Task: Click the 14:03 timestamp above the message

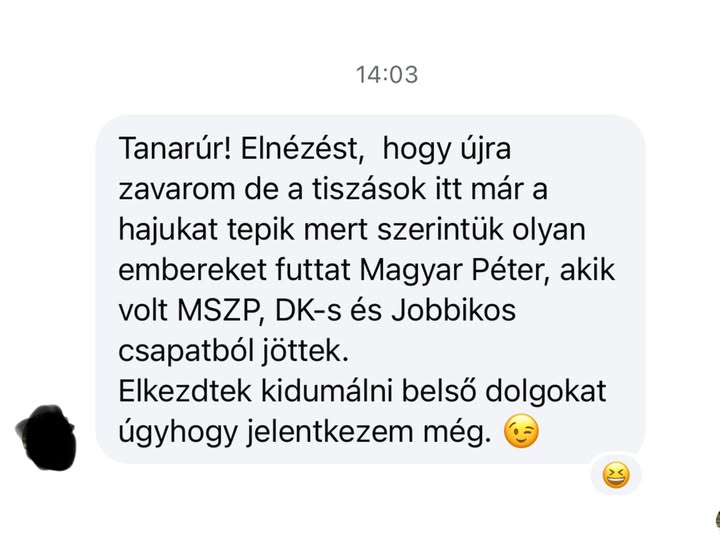Action: pos(387,75)
